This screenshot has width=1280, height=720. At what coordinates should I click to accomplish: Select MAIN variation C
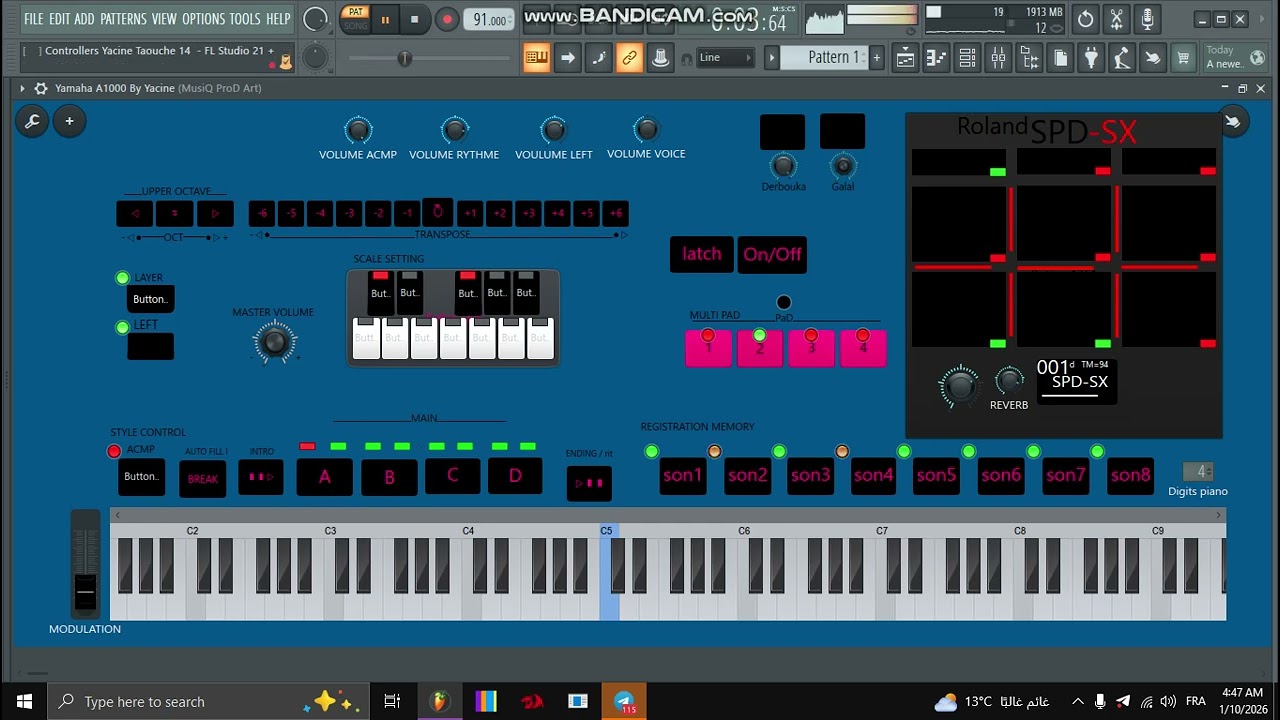pos(452,476)
